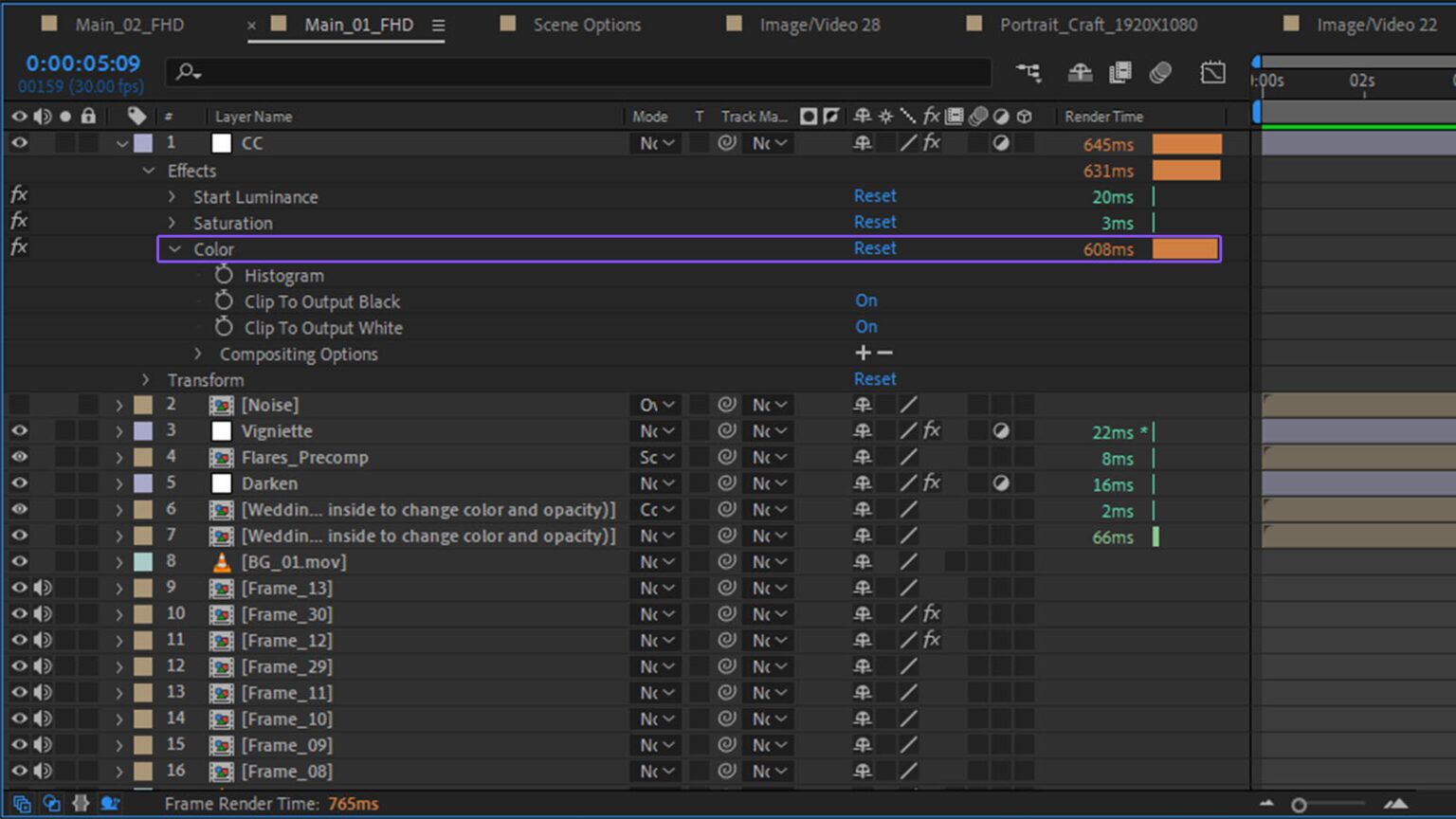Open the Composition Mini-Flowchart

point(1029,72)
